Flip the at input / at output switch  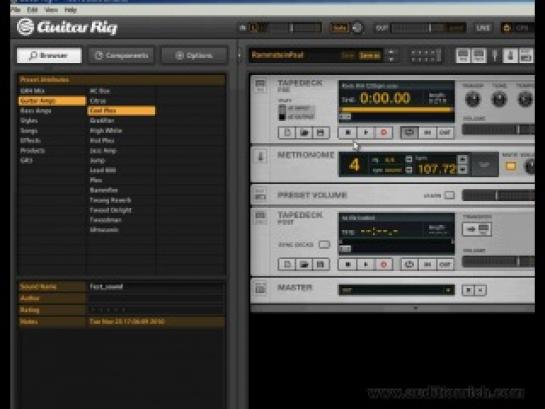(x=282, y=112)
